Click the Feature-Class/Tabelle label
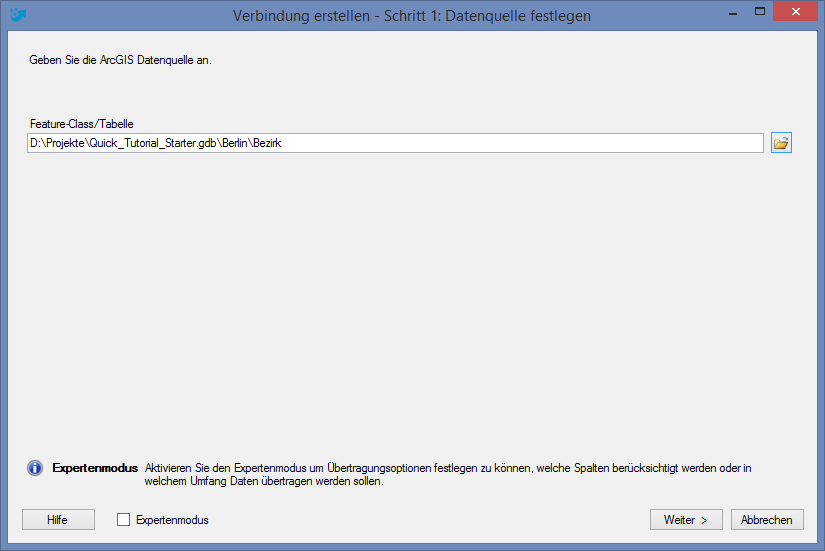This screenshot has height=551, width=825. point(82,124)
